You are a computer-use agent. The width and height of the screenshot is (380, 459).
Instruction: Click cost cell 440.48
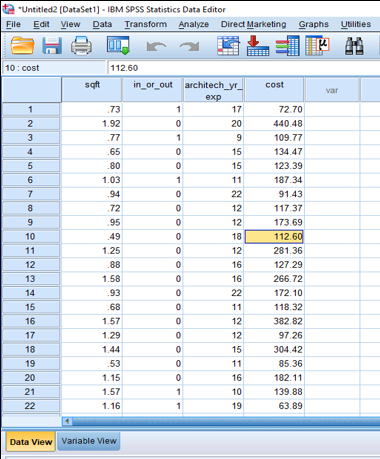(274, 123)
